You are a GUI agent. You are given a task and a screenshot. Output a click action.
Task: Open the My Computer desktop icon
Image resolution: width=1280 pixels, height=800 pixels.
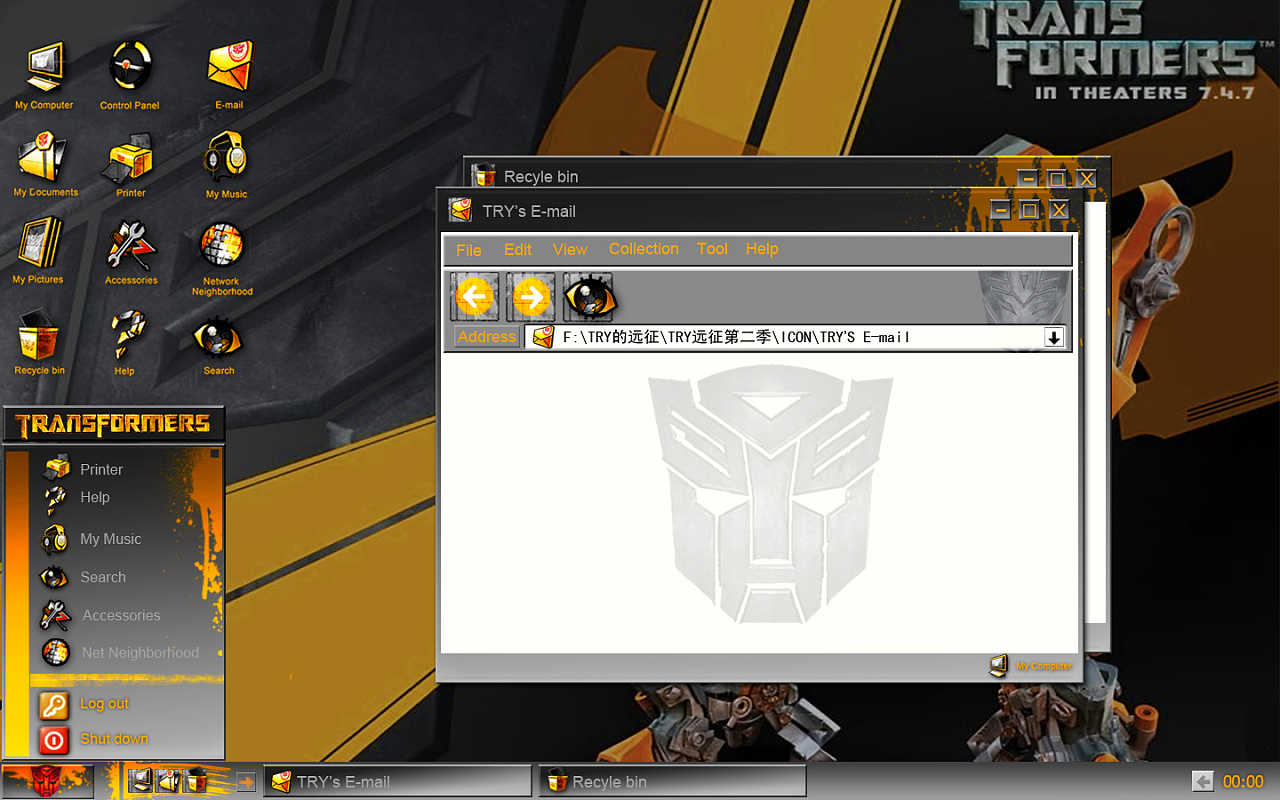point(43,70)
